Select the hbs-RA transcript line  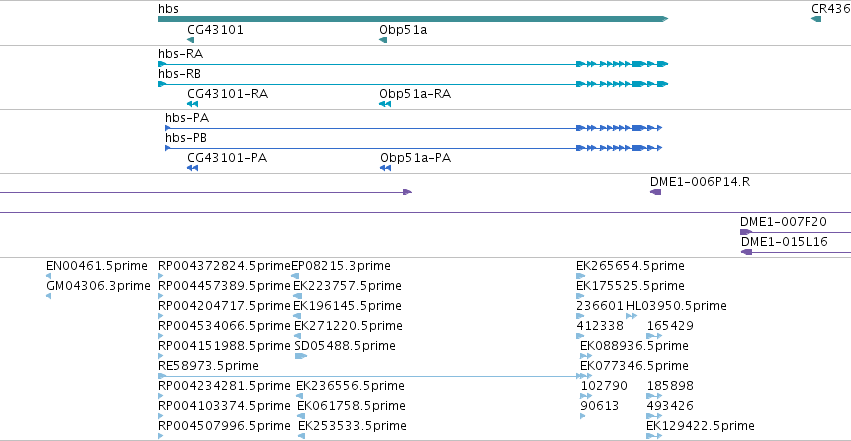[x=413, y=64]
